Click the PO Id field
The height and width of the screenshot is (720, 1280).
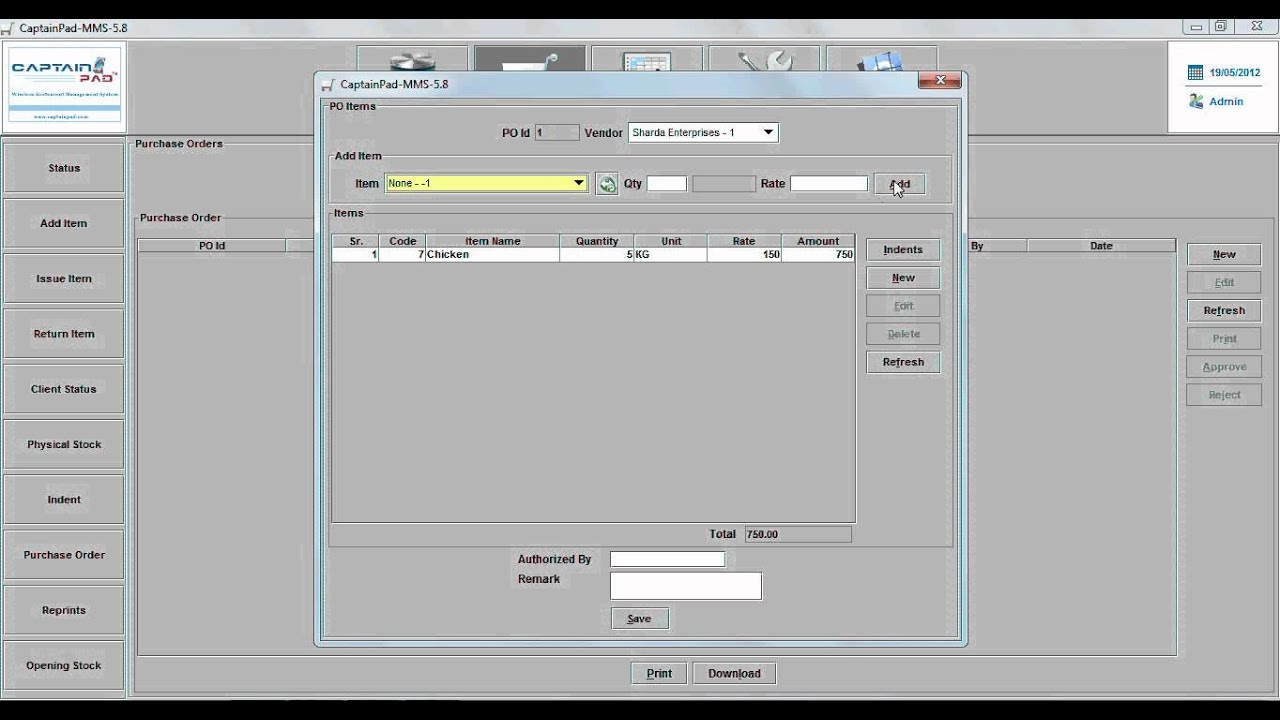click(557, 132)
